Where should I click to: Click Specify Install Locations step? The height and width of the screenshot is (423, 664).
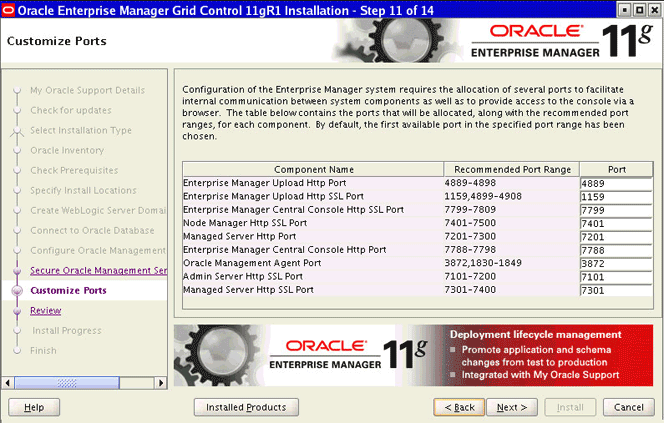(83, 191)
